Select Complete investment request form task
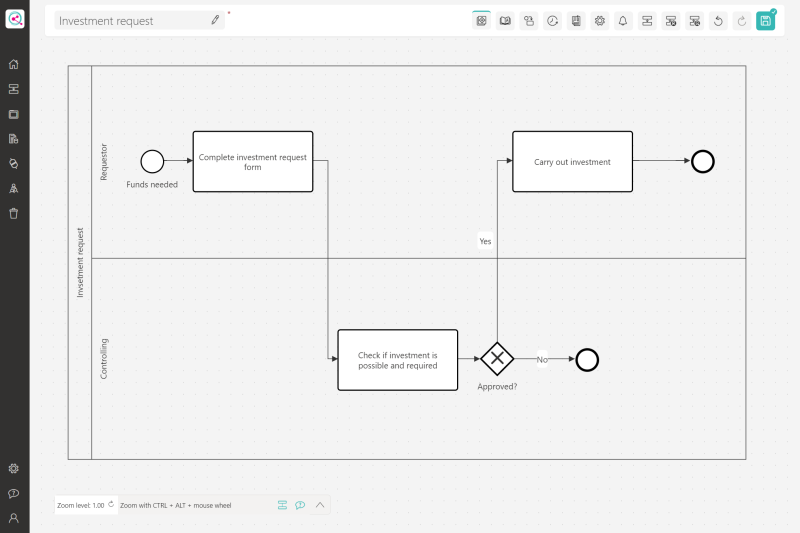 (253, 162)
